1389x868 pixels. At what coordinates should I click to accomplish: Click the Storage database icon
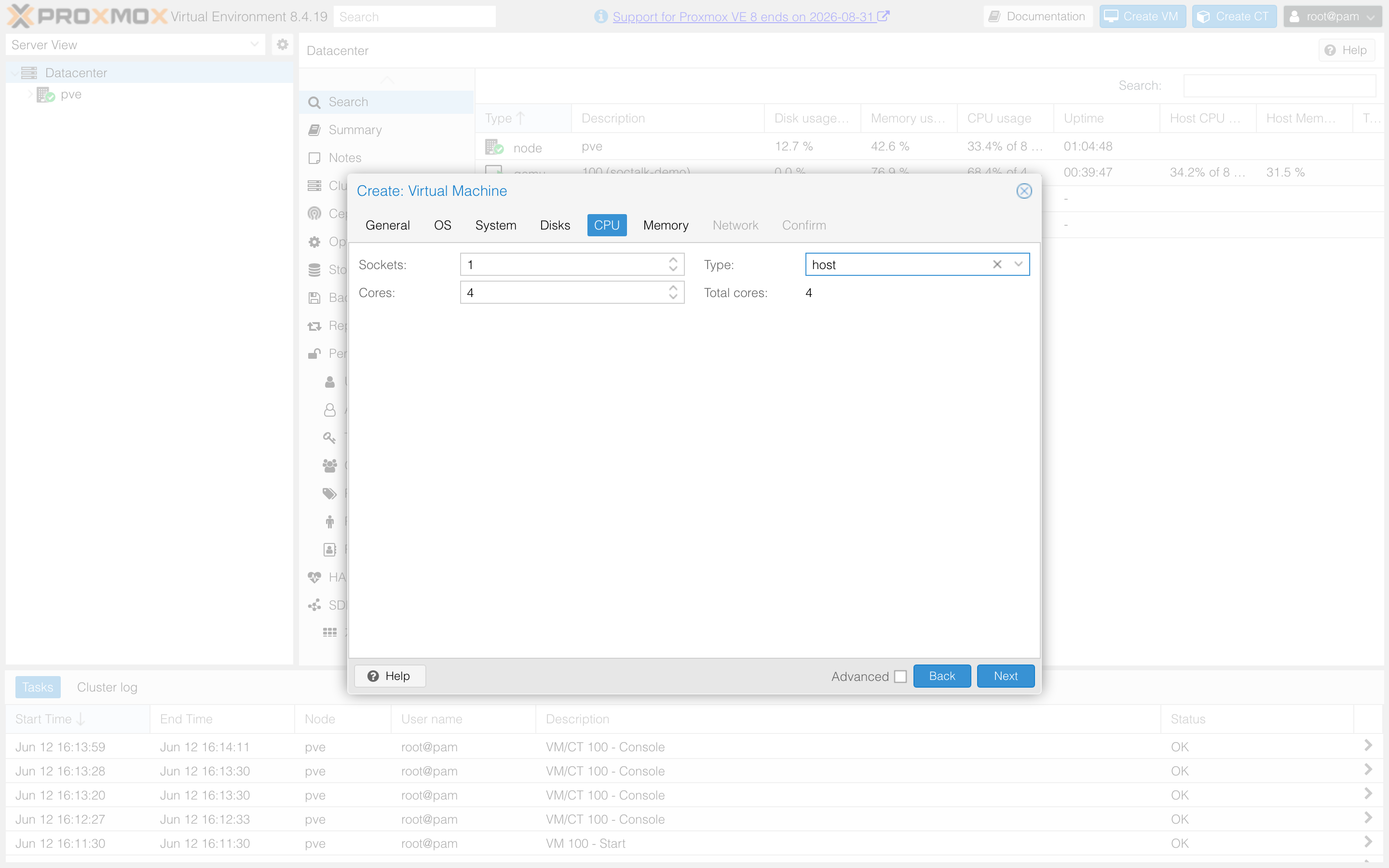pyautogui.click(x=314, y=270)
